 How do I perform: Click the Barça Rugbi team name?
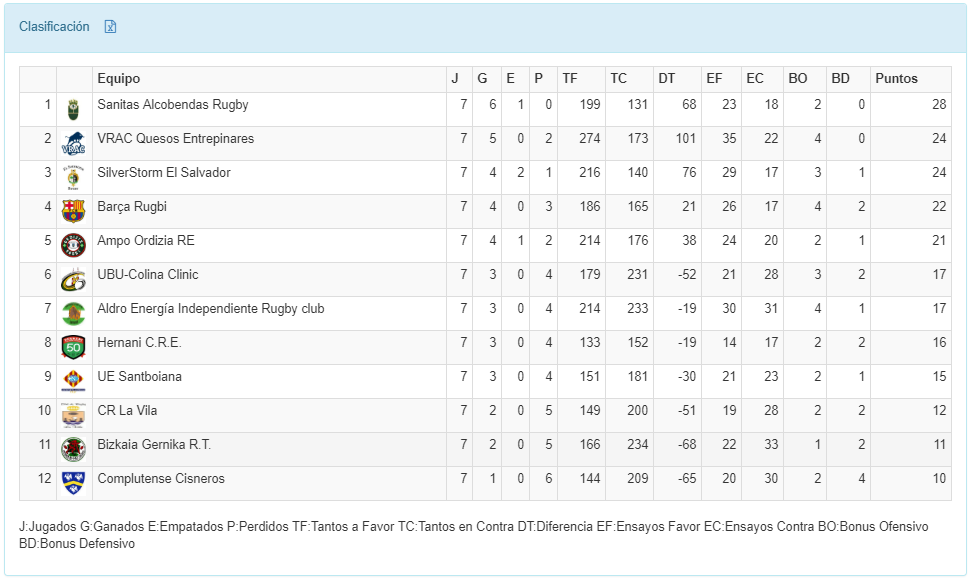click(x=131, y=207)
